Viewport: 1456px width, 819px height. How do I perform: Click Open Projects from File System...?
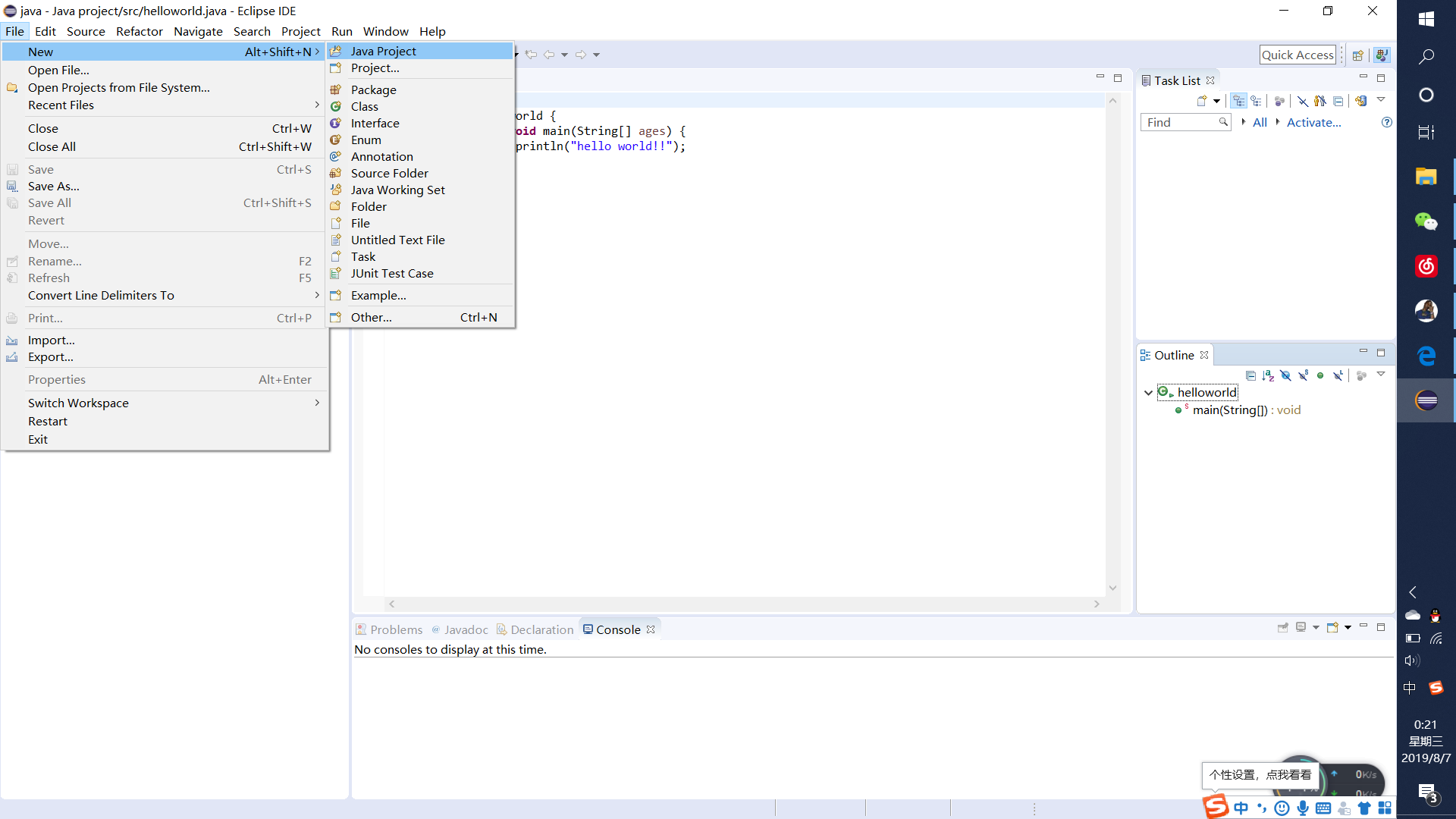click(165, 87)
